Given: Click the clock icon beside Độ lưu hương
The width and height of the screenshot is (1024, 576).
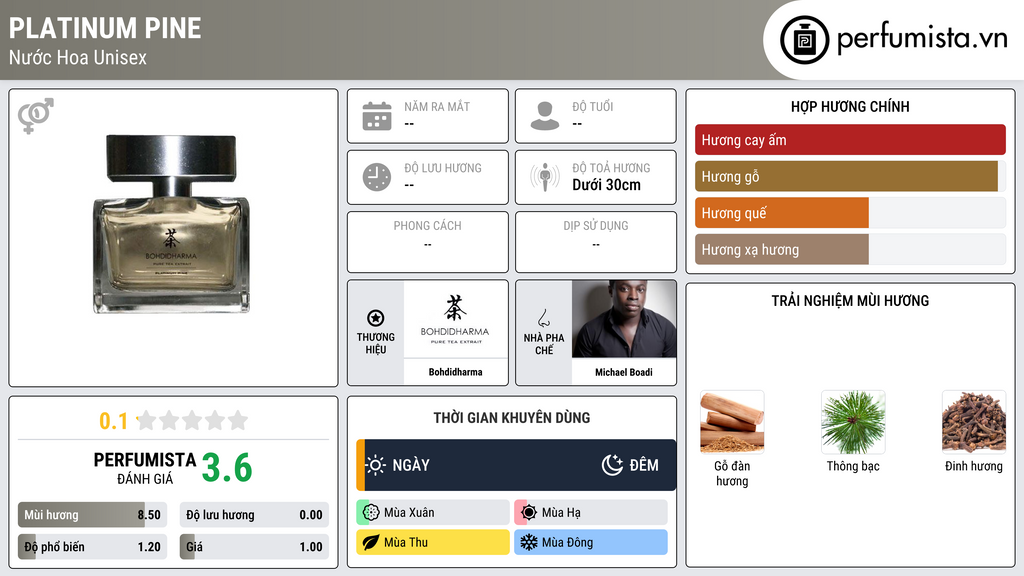Looking at the screenshot, I should click(x=377, y=177).
